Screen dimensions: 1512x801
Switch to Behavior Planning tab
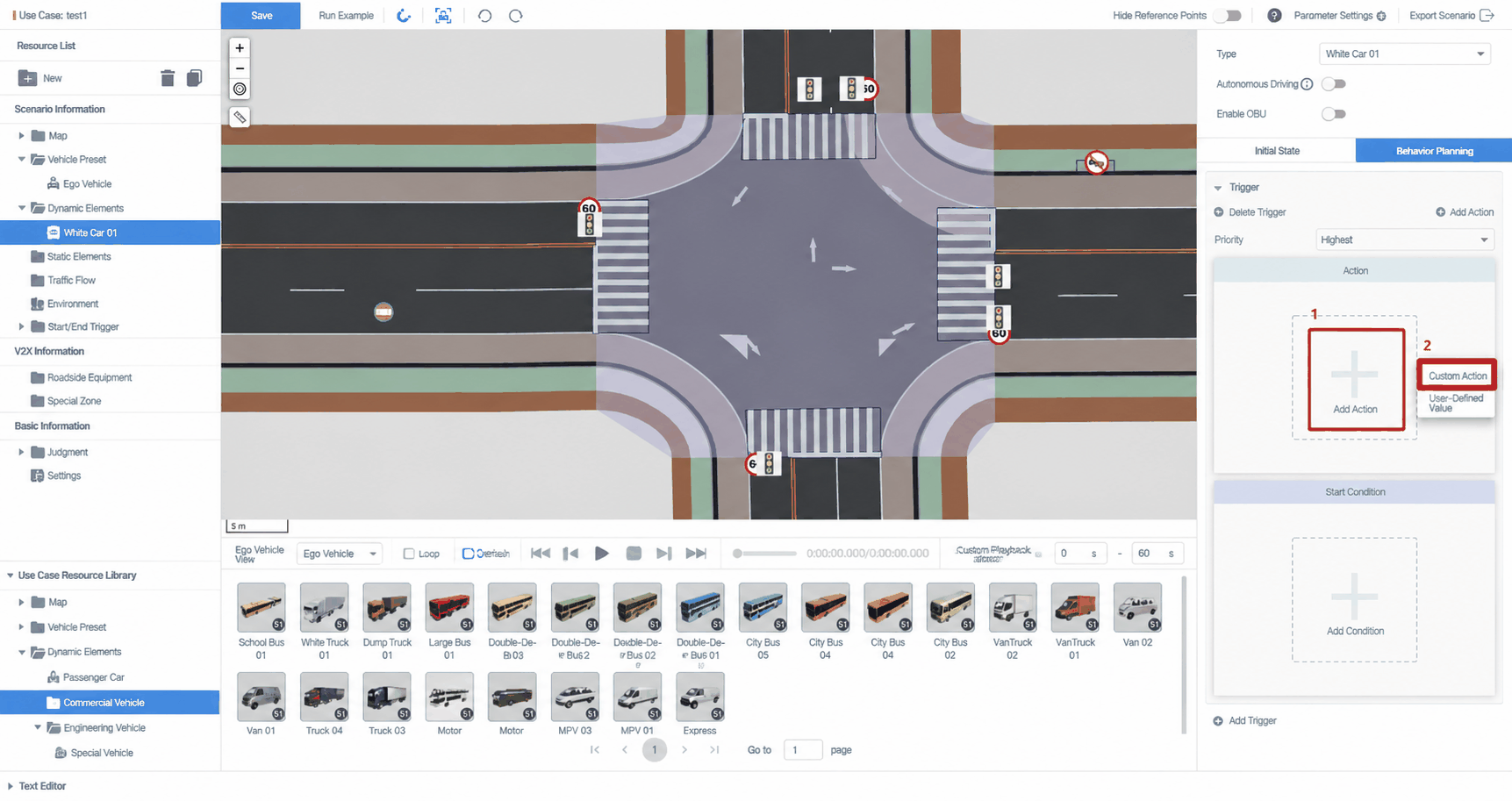(1434, 151)
